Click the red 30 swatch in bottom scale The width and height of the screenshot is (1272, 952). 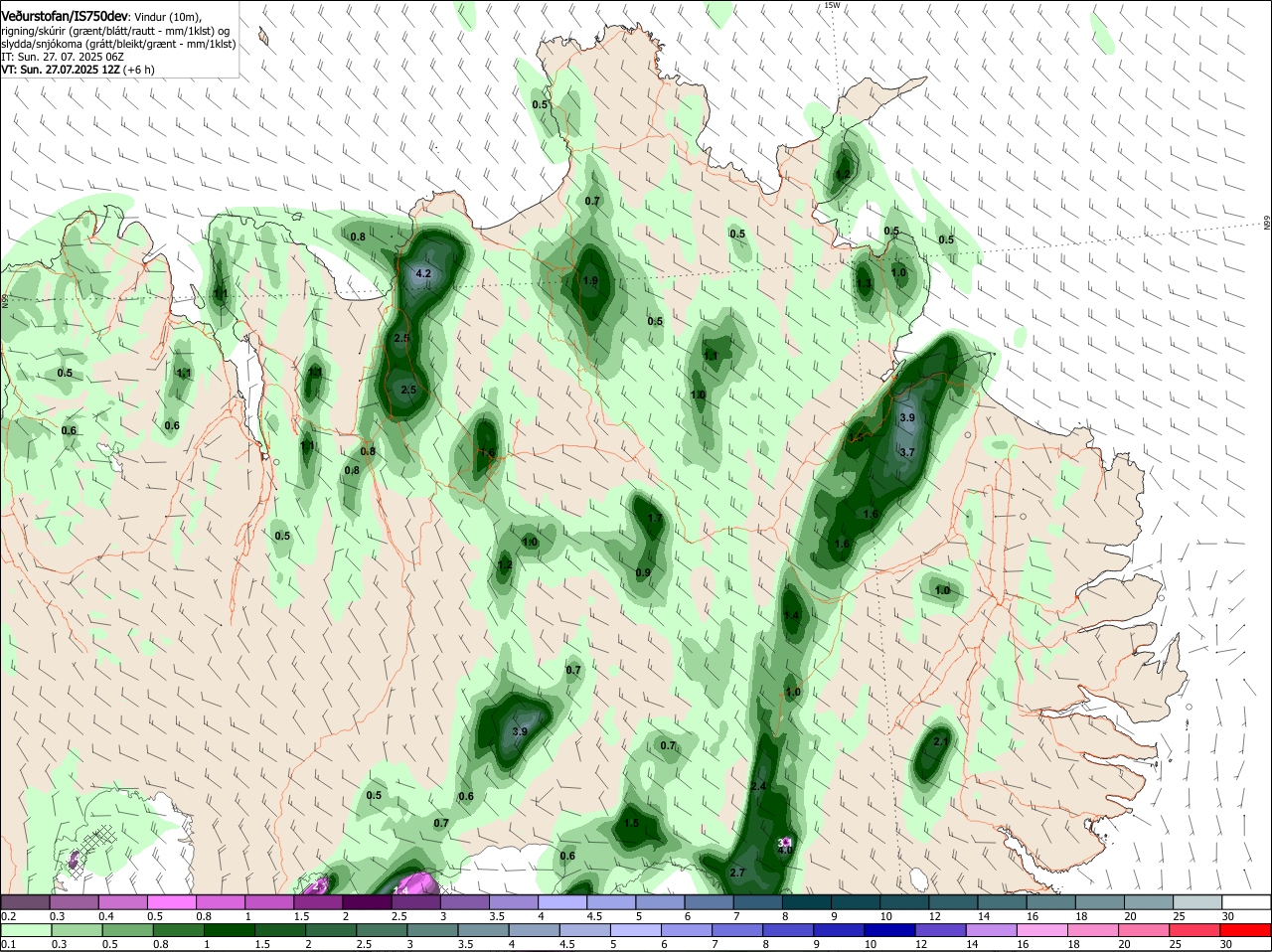pos(1247,931)
